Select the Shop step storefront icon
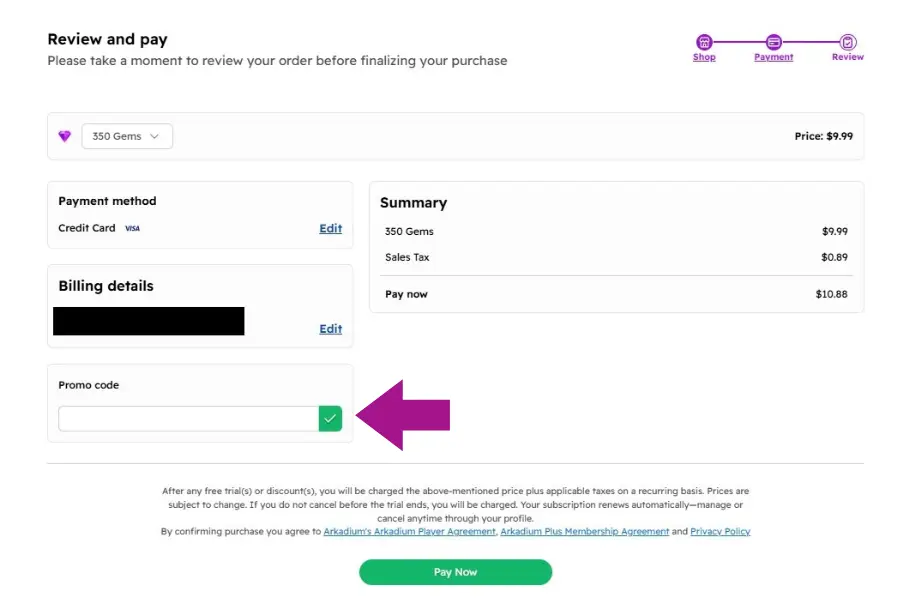 [705, 40]
